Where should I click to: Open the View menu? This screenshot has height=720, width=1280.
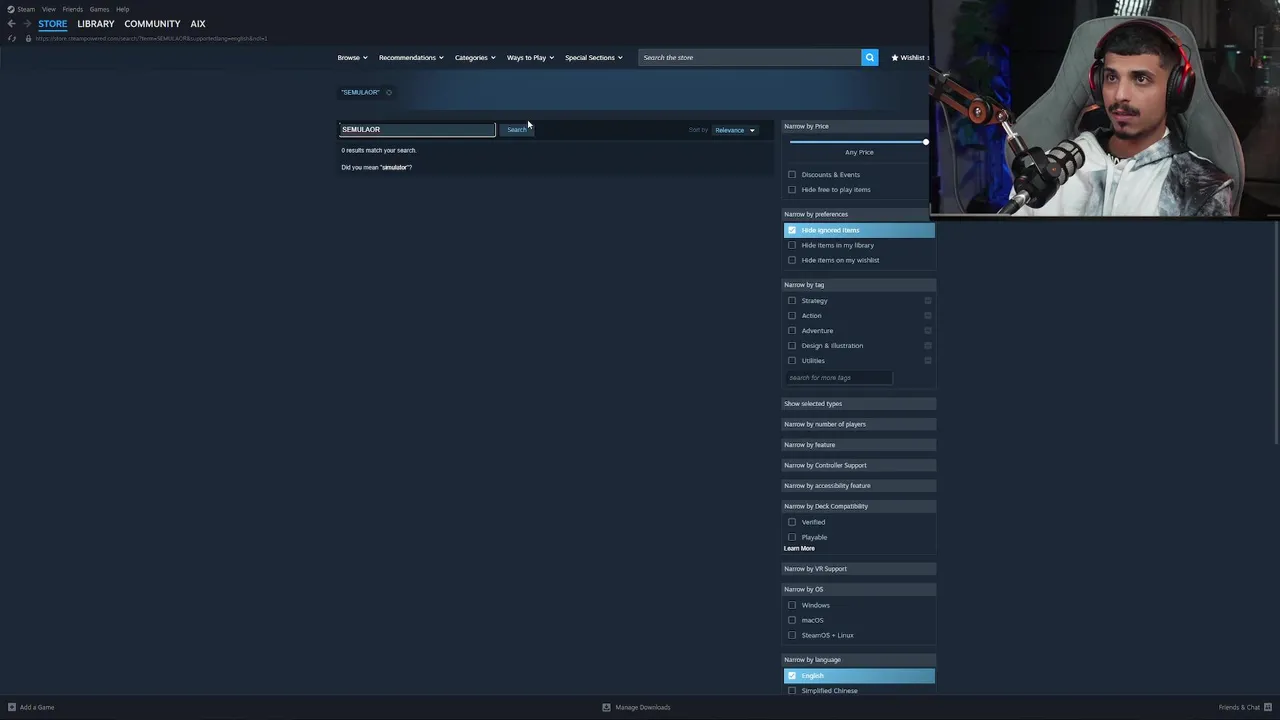pos(48,9)
